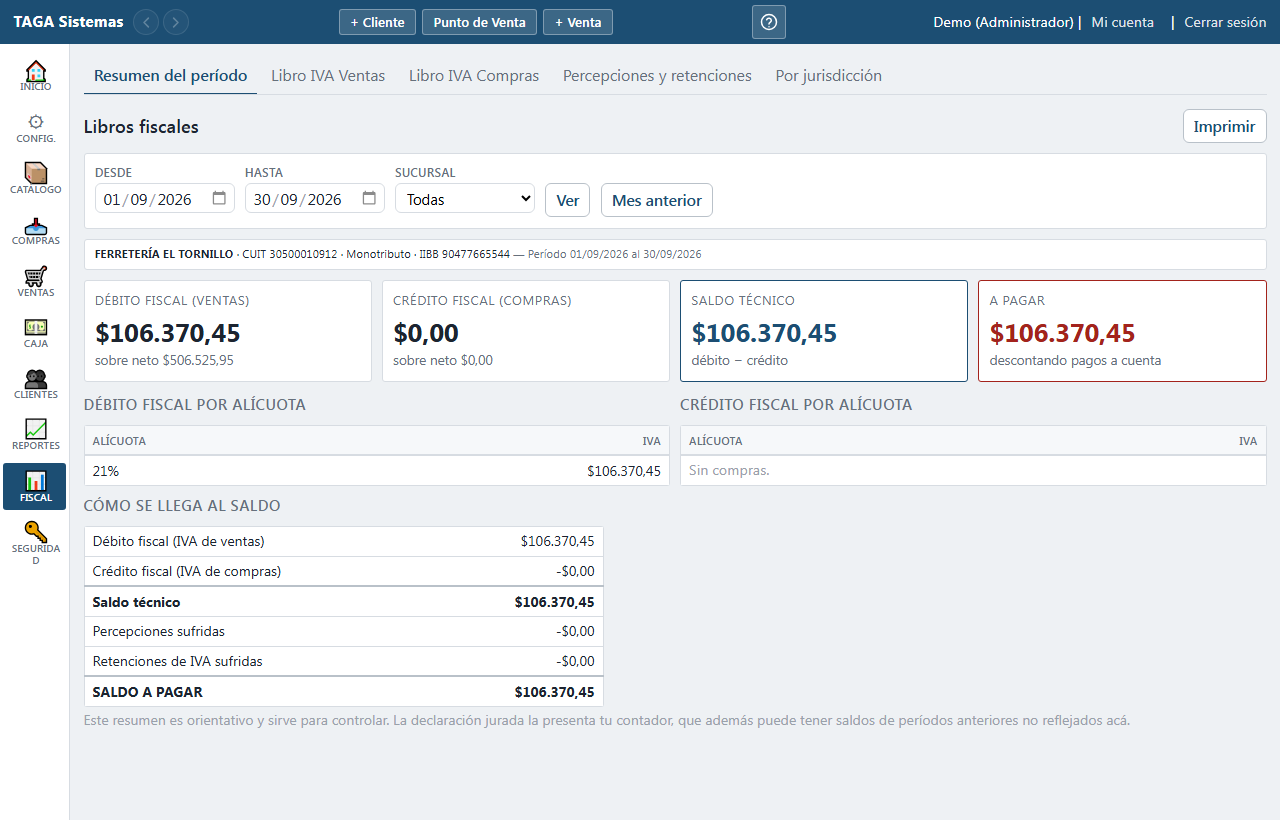
Task: Switch to Percepciones y retenciones tab
Action: (657, 76)
